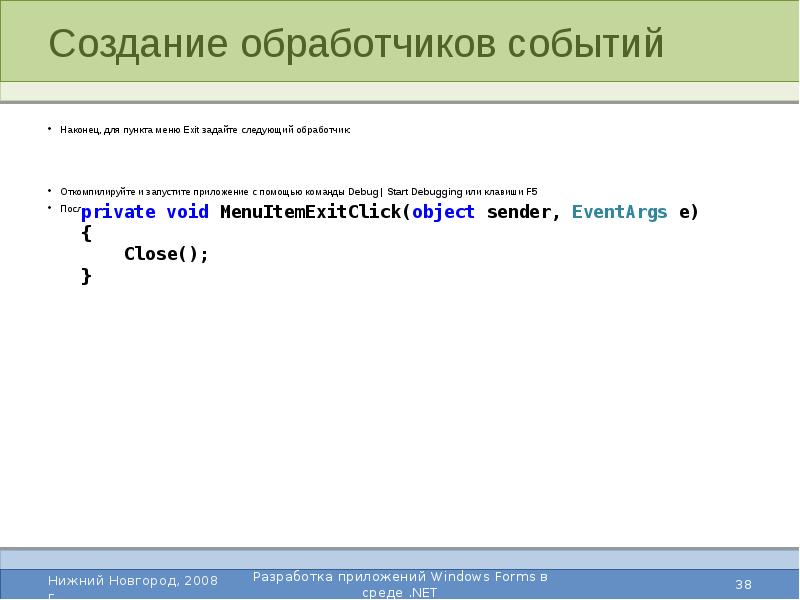Select the "private" keyword in the code
The height and width of the screenshot is (600, 800).
[x=118, y=212]
